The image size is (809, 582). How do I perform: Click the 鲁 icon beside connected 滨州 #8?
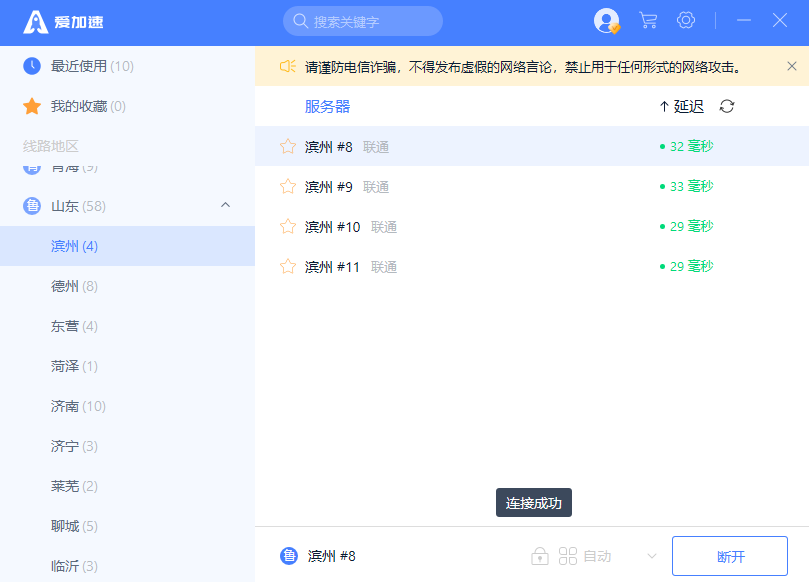[289, 556]
